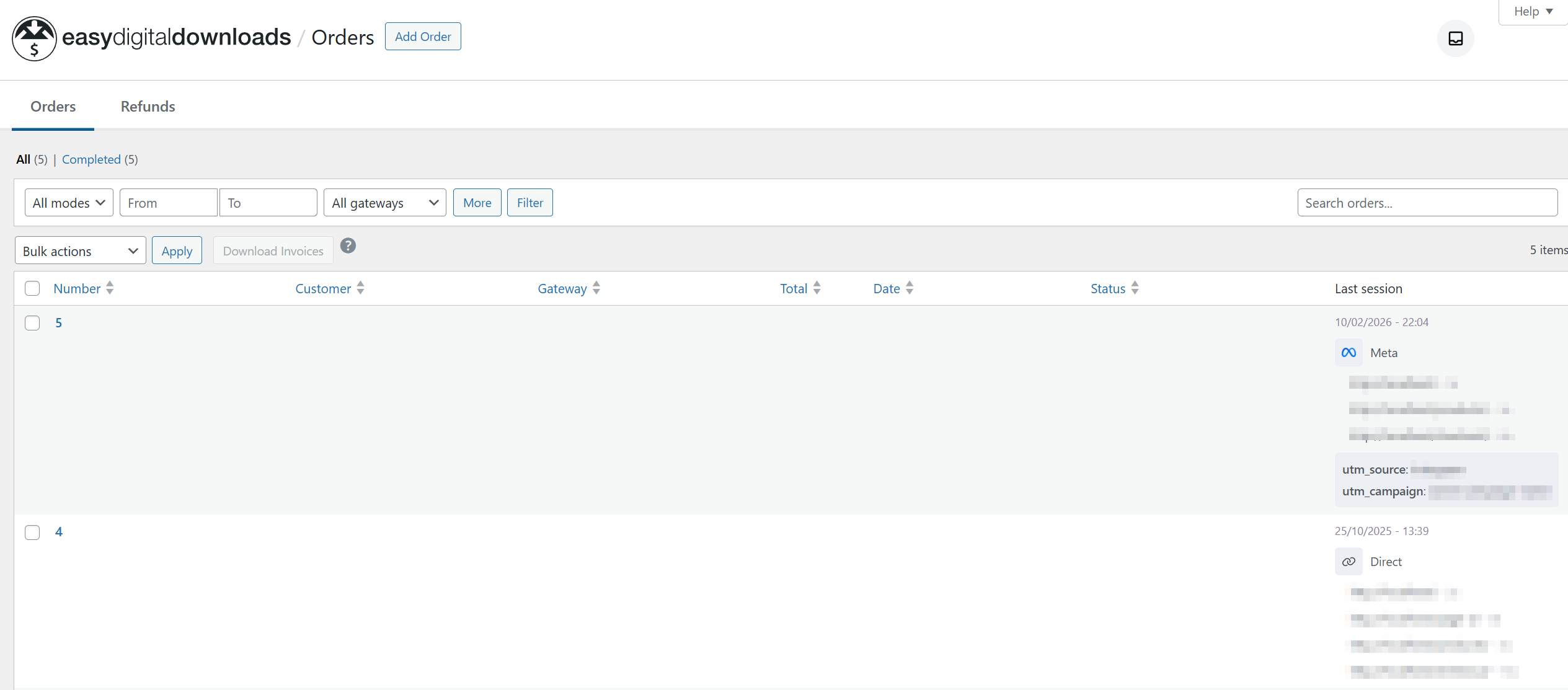1568x690 pixels.
Task: Switch to the Refunds tab
Action: 148,107
